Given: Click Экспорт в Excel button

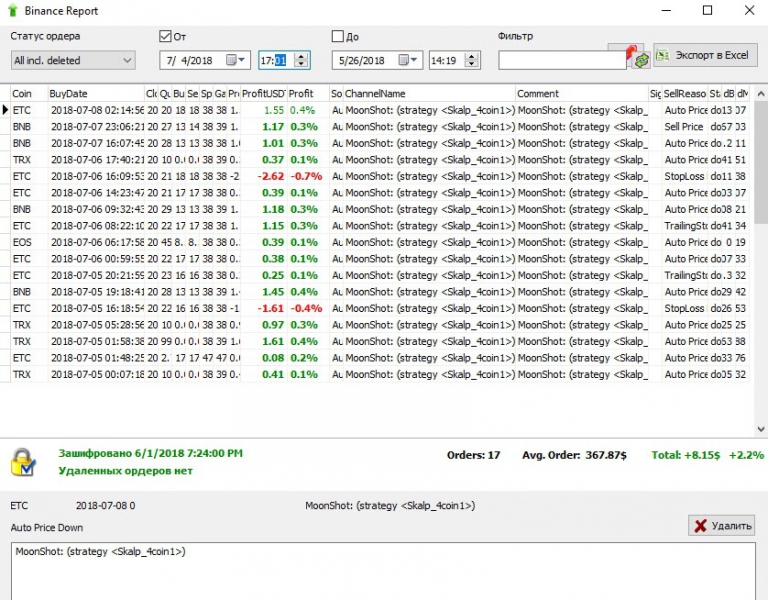Looking at the screenshot, I should 705,55.
